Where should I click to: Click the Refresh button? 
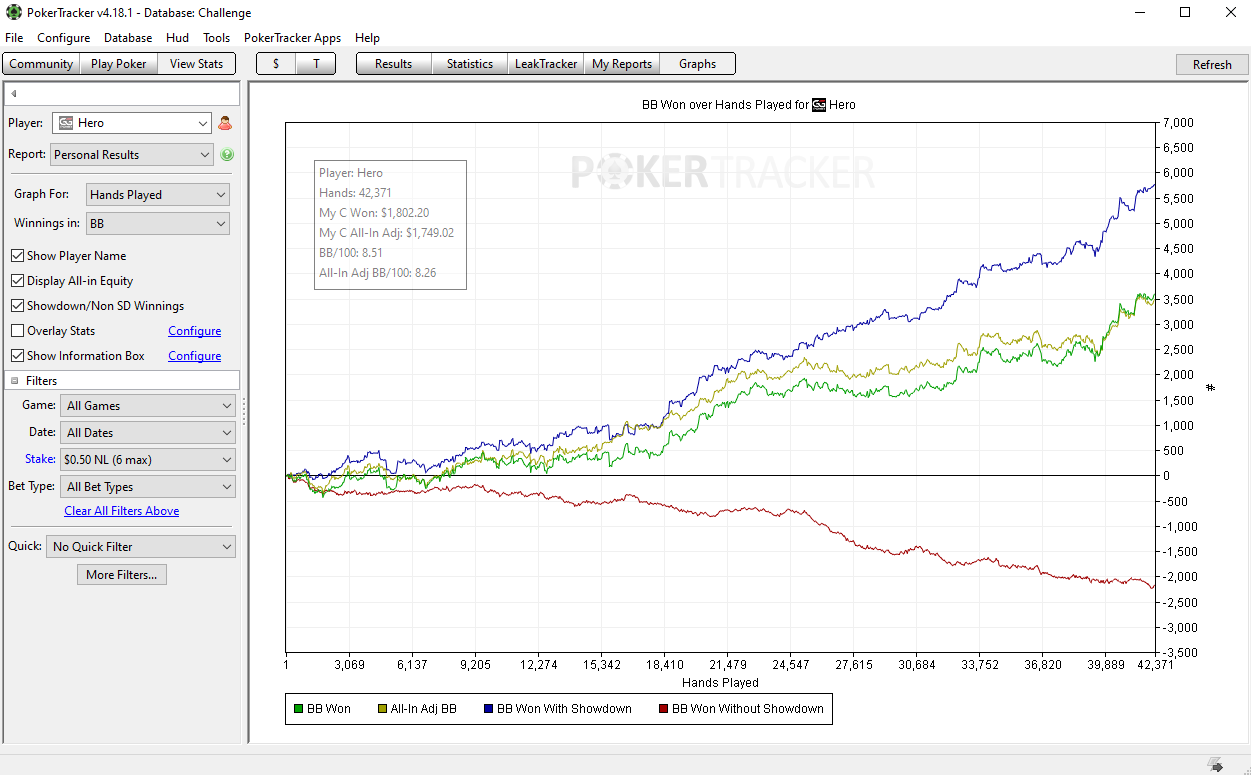click(1212, 64)
